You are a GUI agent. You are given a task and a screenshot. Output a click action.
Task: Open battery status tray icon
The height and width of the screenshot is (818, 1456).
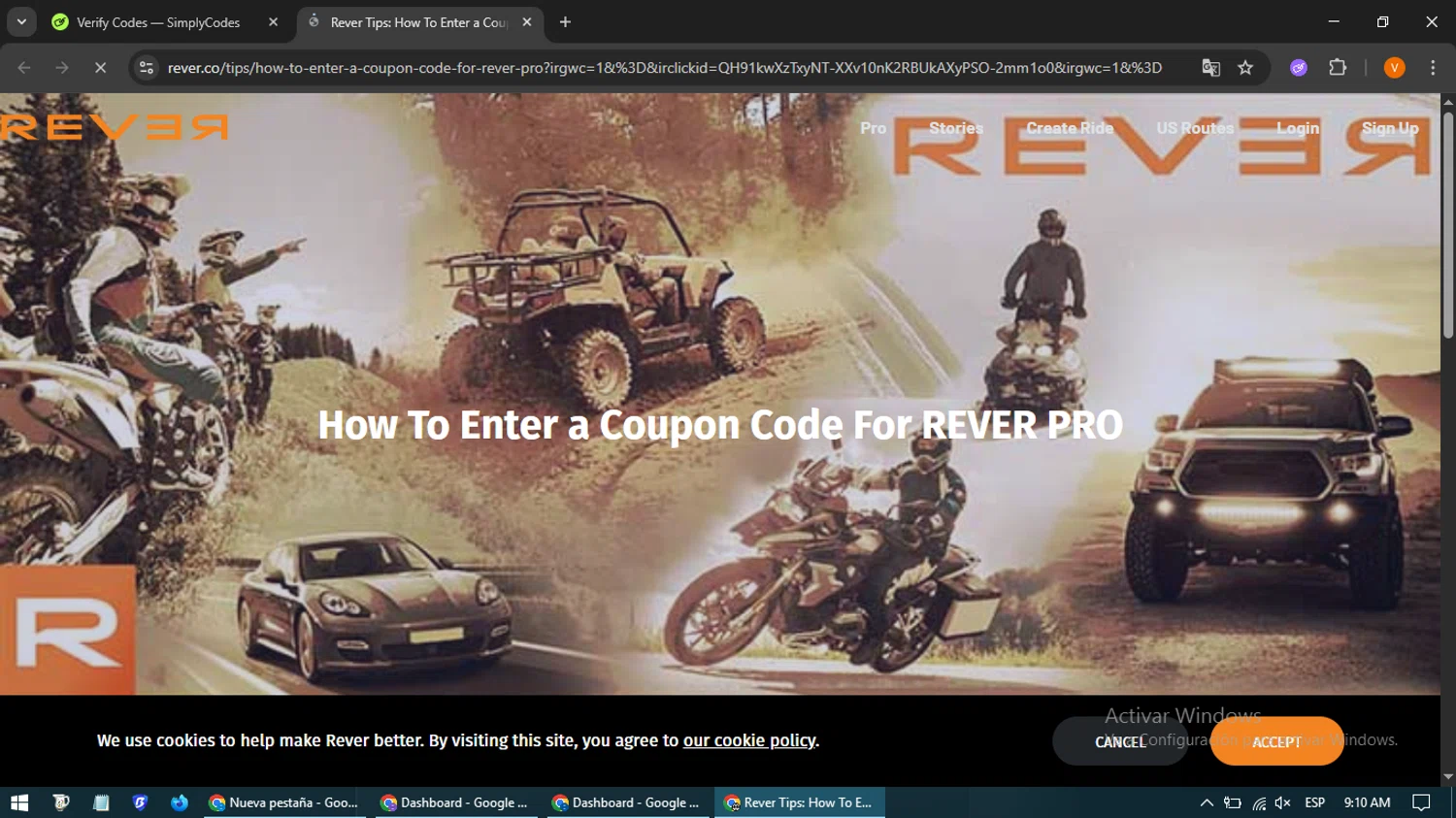pyautogui.click(x=1233, y=802)
